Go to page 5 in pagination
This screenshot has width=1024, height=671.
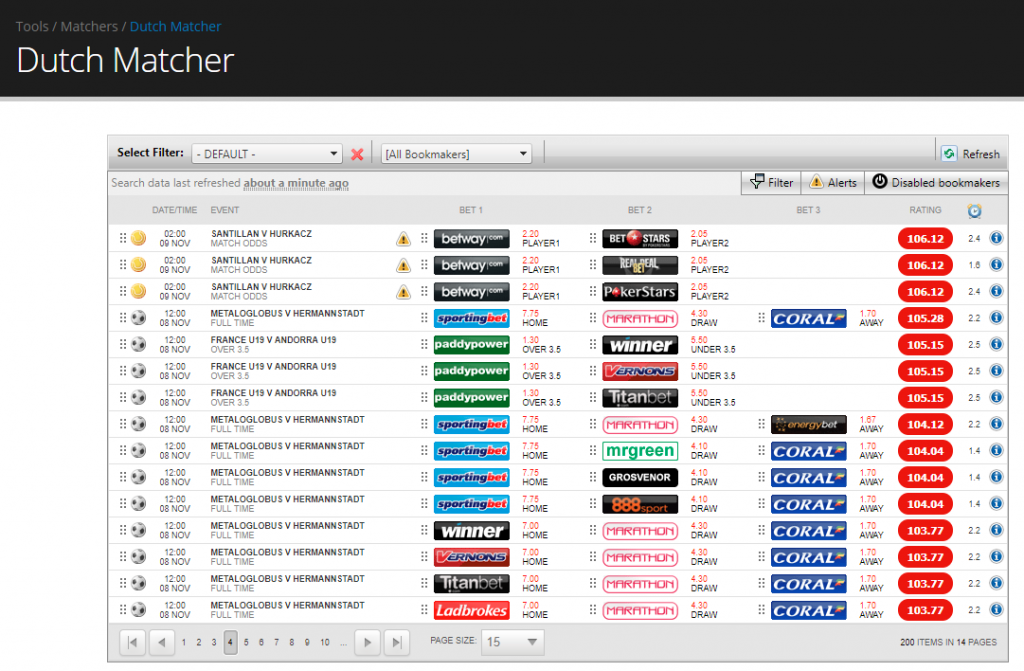pos(246,642)
